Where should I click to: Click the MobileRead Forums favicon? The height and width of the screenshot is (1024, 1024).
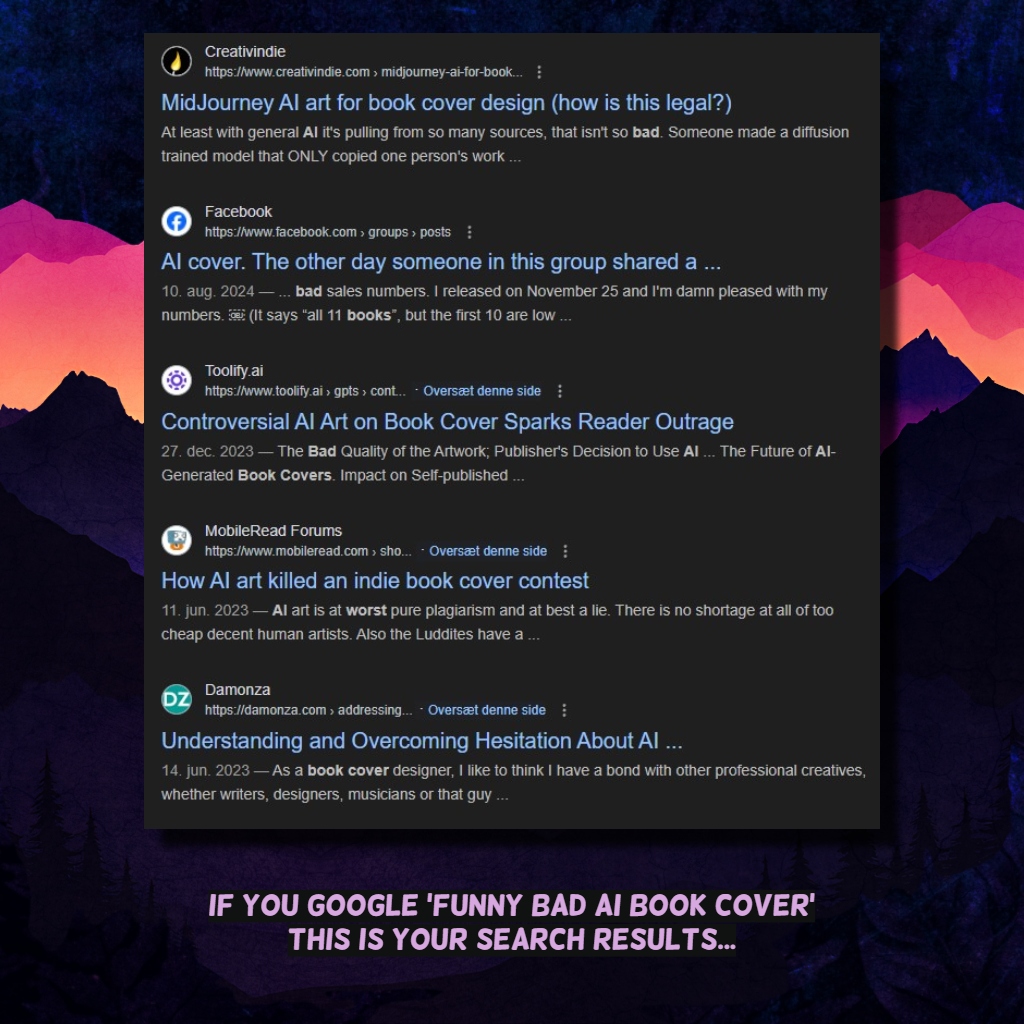[x=176, y=540]
